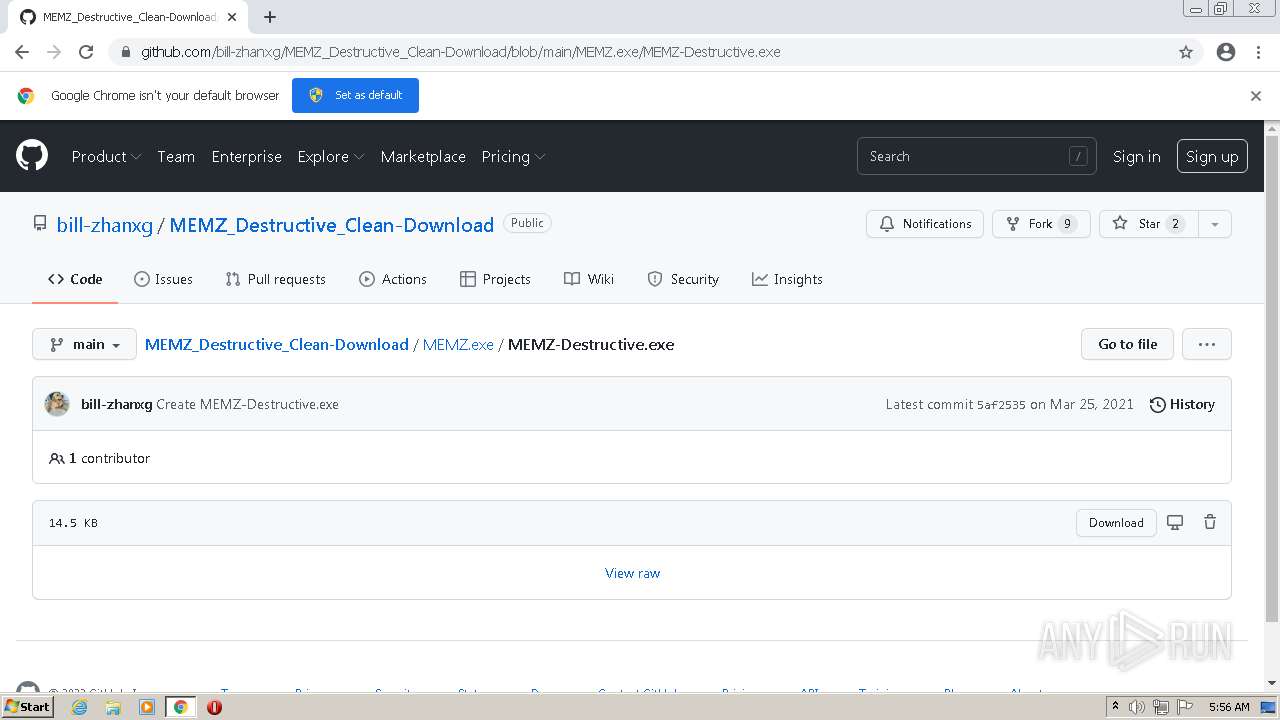Open bill-zhanxg owner link in repo title

(x=105, y=225)
